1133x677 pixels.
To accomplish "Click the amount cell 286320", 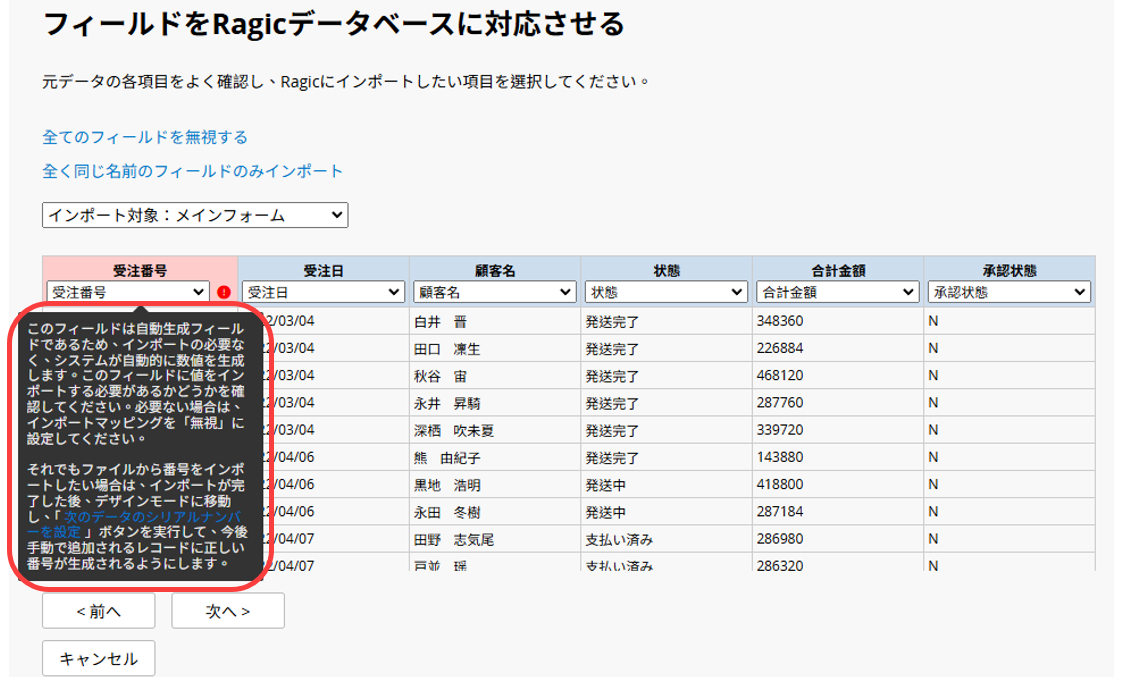I will coord(837,563).
